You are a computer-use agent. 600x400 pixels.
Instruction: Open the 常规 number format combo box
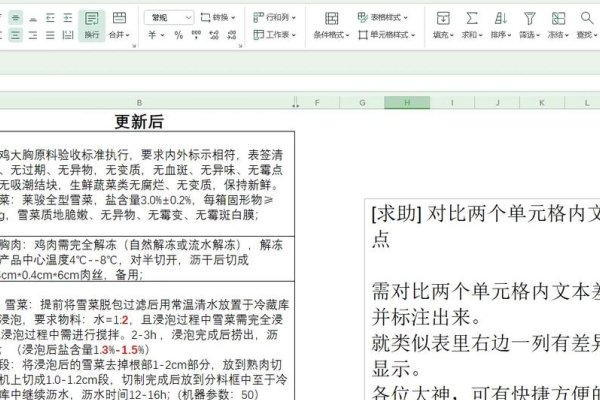(x=169, y=18)
